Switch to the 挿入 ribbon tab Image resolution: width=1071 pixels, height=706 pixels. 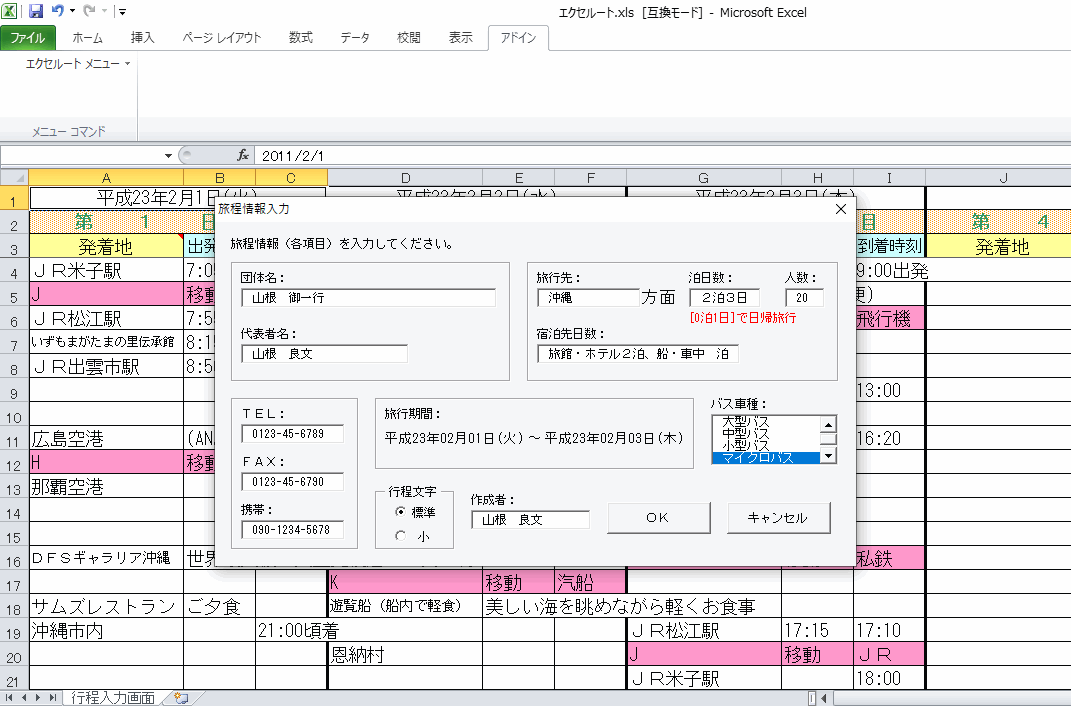click(x=142, y=38)
